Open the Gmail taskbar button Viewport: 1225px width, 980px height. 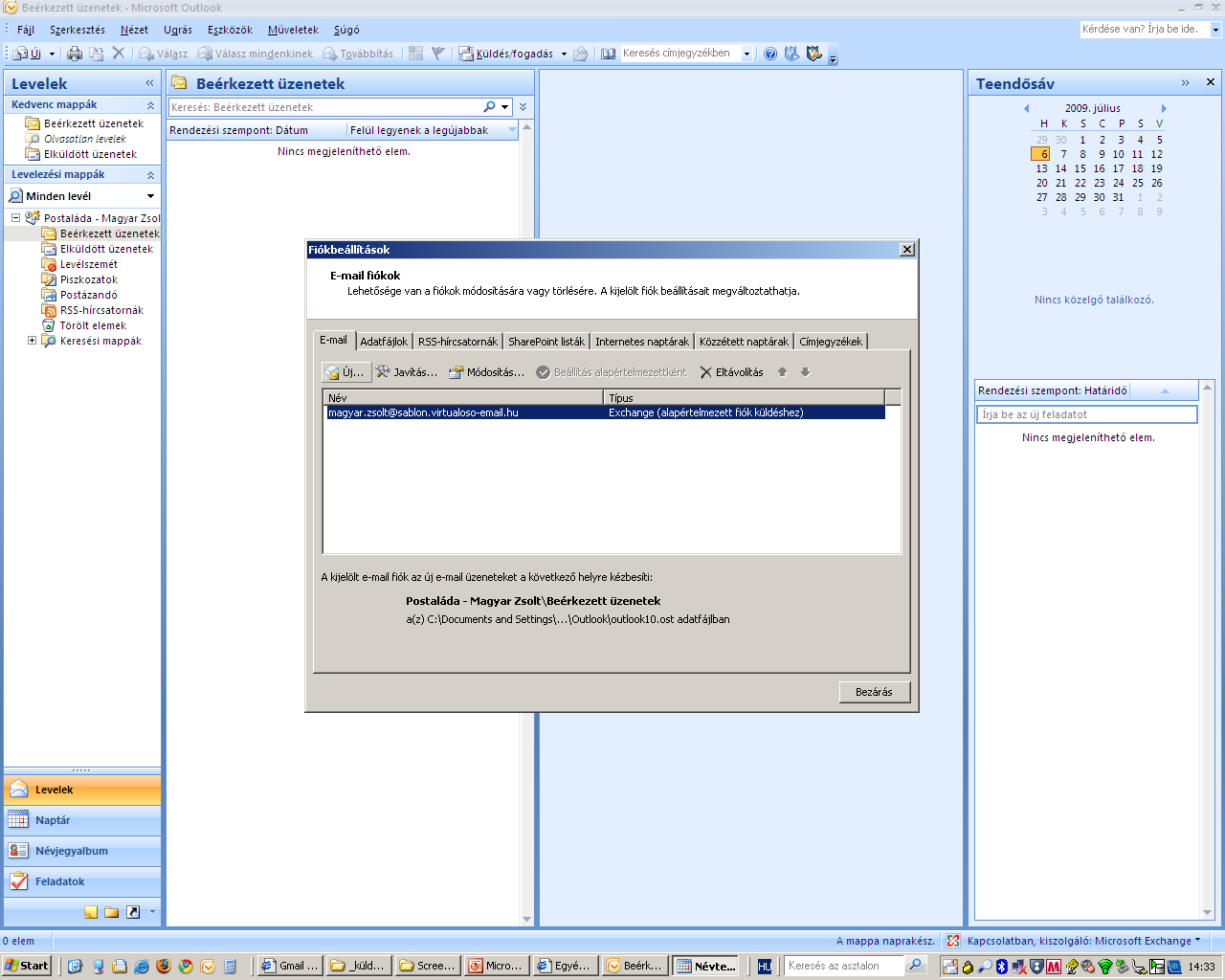point(291,966)
